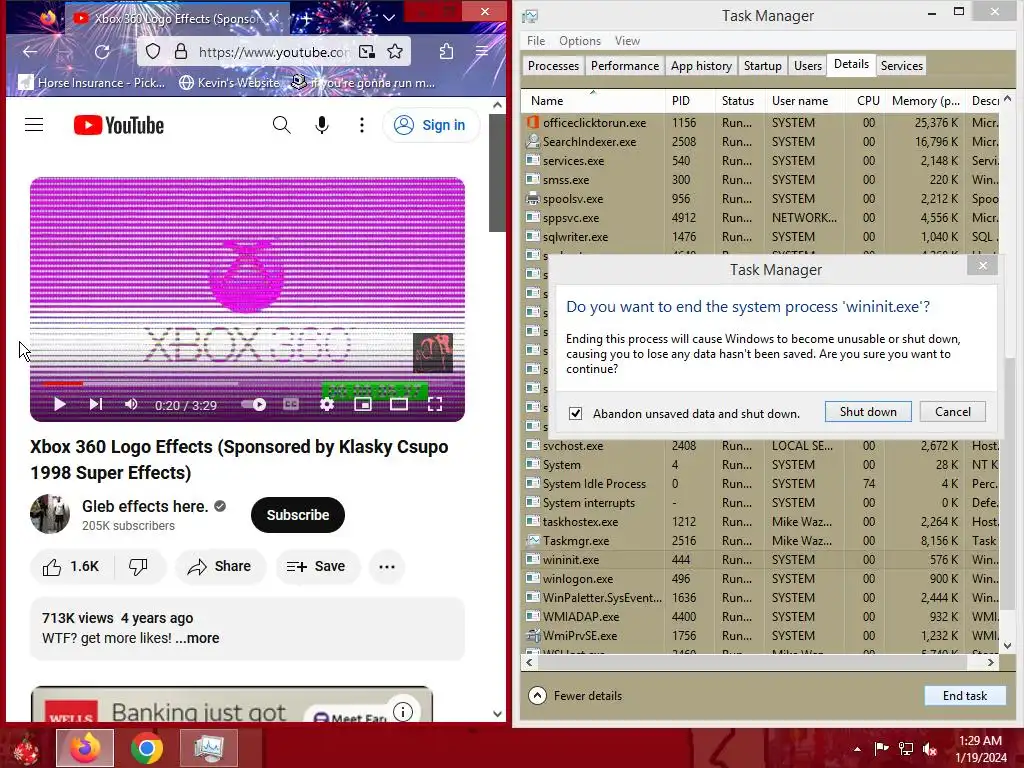The width and height of the screenshot is (1024, 768).
Task: Switch to Startup tab
Action: [x=762, y=65]
